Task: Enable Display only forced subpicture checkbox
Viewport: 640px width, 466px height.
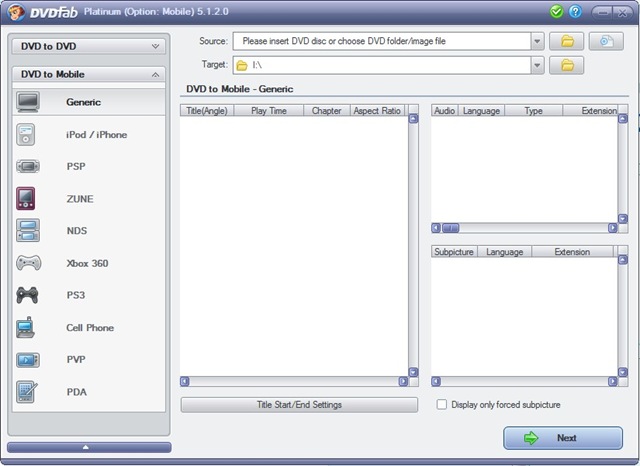Action: pyautogui.click(x=442, y=404)
